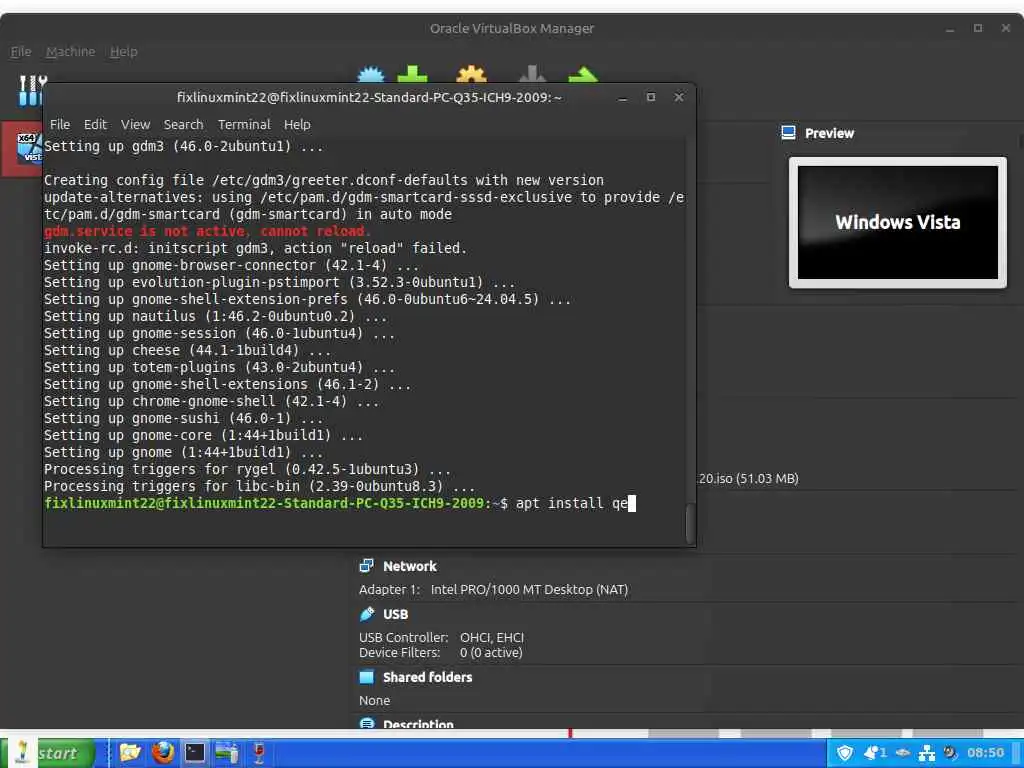Click the tray icon left of the clock

[x=950, y=753]
